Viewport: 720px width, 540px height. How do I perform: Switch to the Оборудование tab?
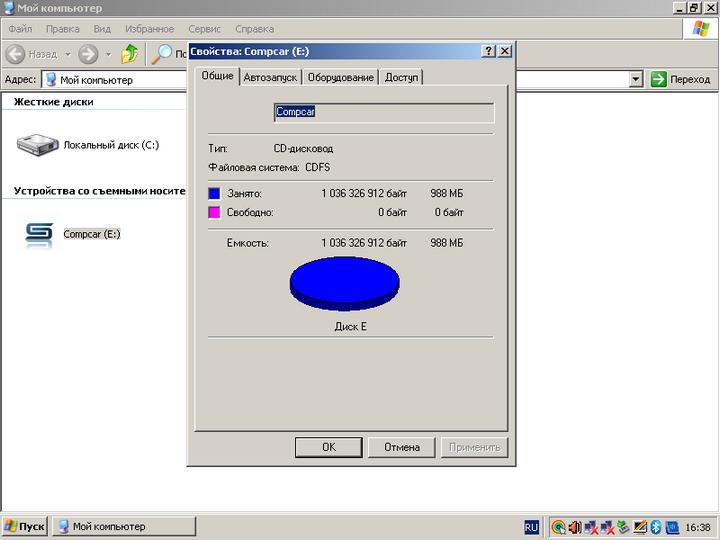(341, 78)
